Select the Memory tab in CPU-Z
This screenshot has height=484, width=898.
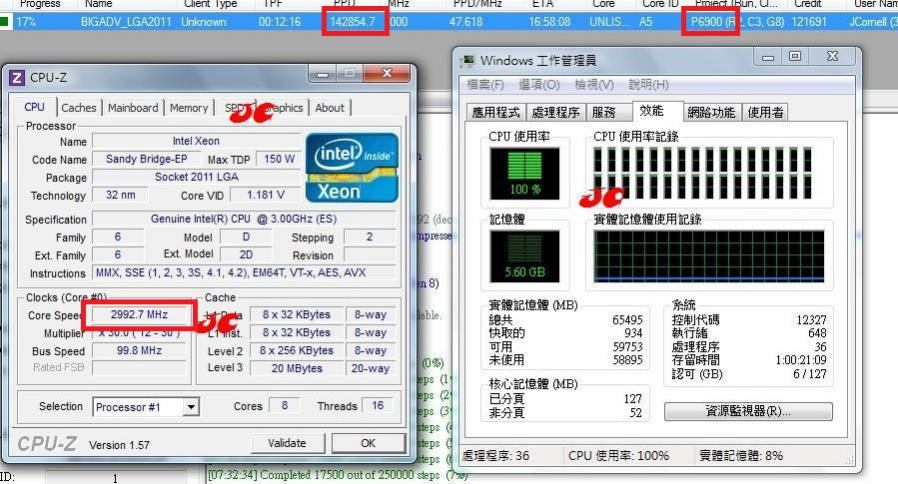point(188,108)
